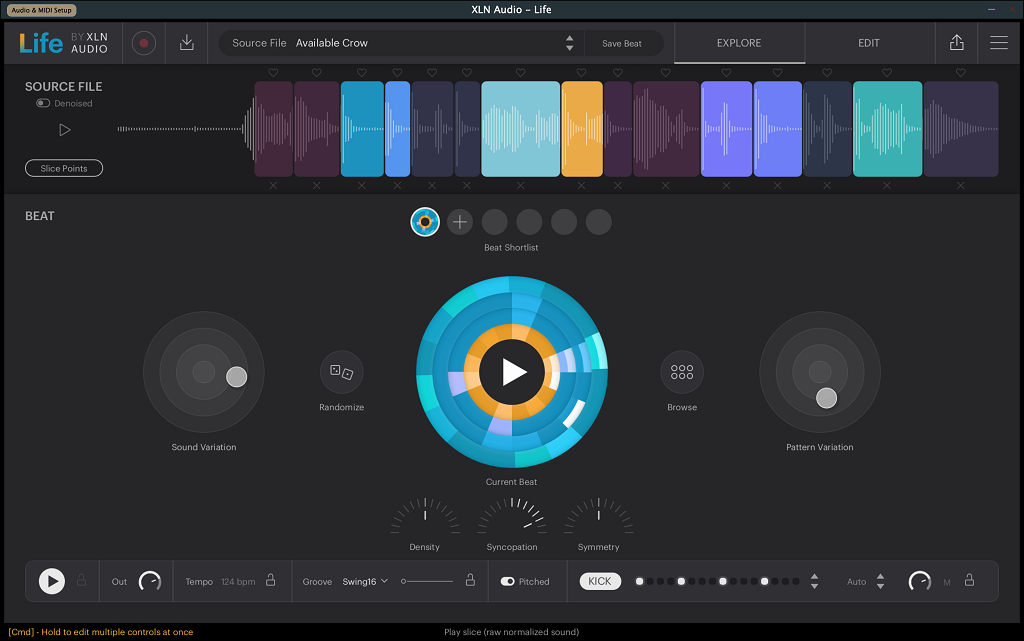The height and width of the screenshot is (641, 1024).
Task: Select the light blue waveform slice
Action: click(520, 129)
